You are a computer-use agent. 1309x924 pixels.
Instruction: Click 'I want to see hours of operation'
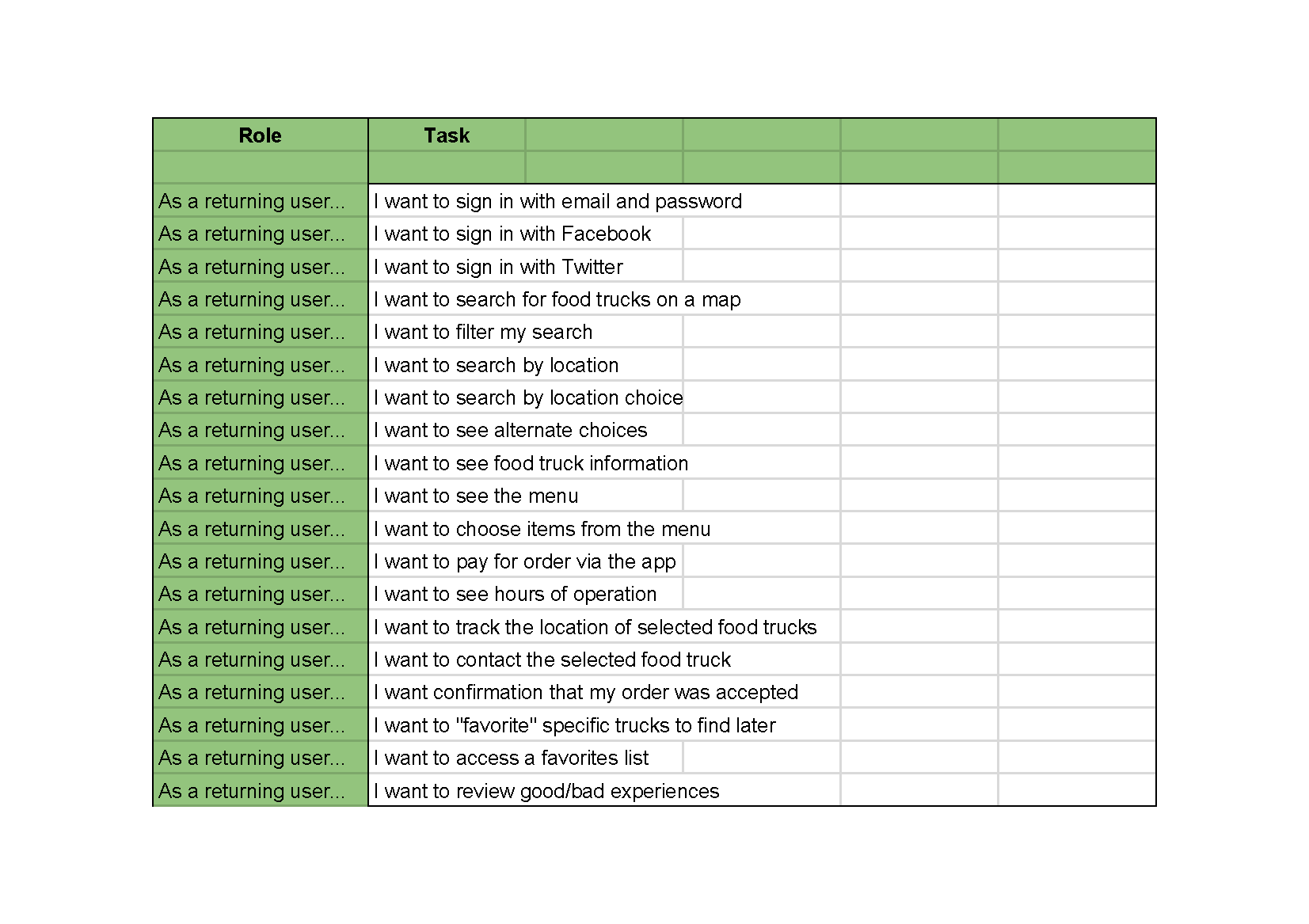tap(526, 594)
